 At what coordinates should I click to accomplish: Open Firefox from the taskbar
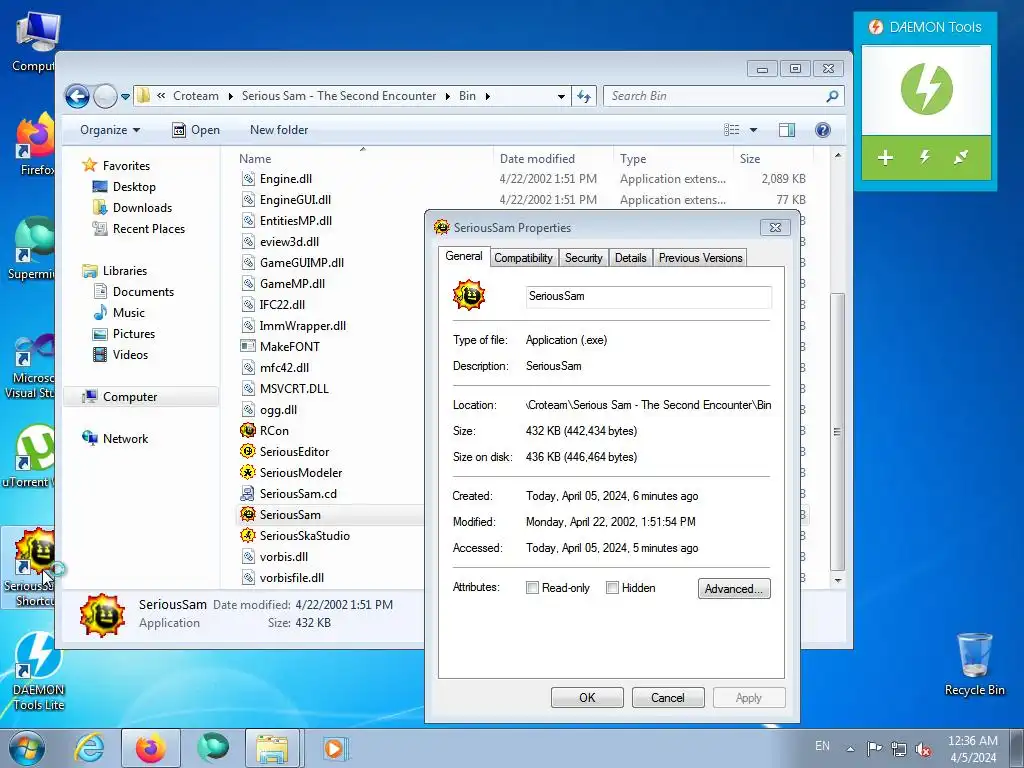click(x=150, y=748)
